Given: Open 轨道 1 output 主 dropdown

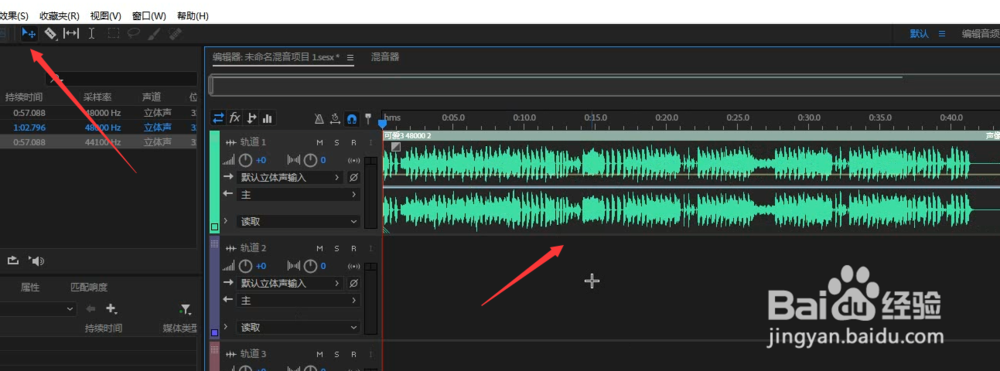Looking at the screenshot, I should click(x=298, y=194).
